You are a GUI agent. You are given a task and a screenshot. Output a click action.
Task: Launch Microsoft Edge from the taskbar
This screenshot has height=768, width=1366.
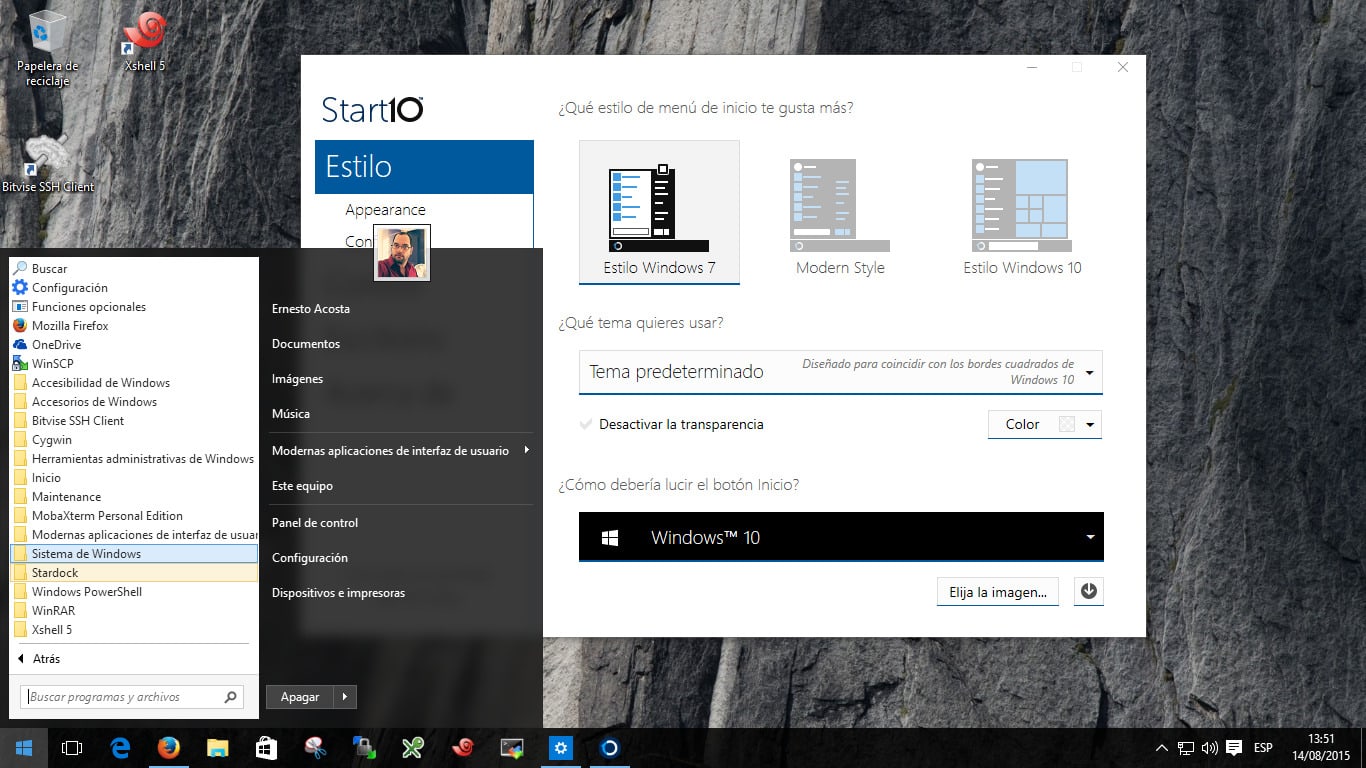click(120, 747)
